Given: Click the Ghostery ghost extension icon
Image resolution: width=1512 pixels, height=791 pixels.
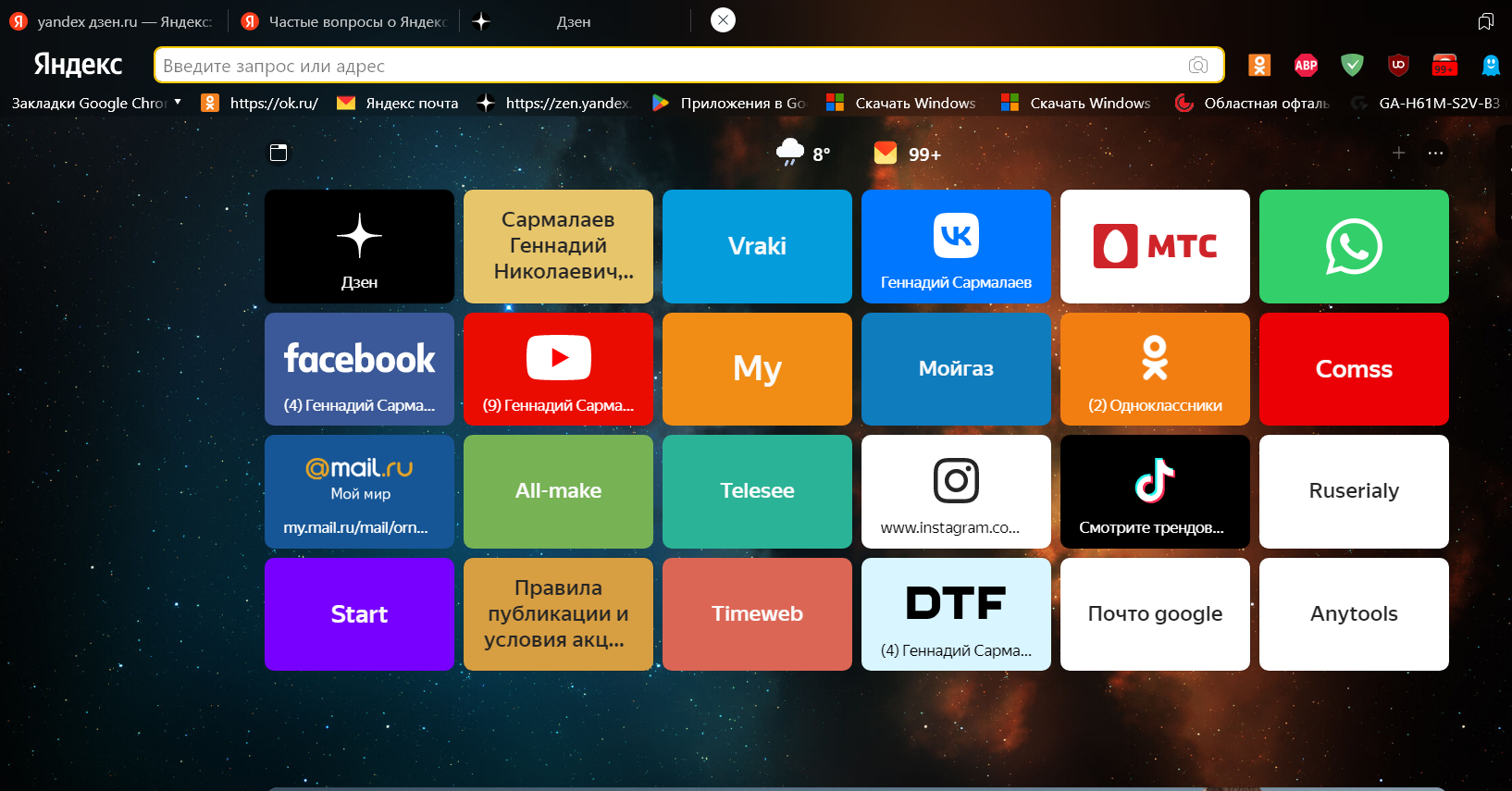Looking at the screenshot, I should pos(1490,65).
